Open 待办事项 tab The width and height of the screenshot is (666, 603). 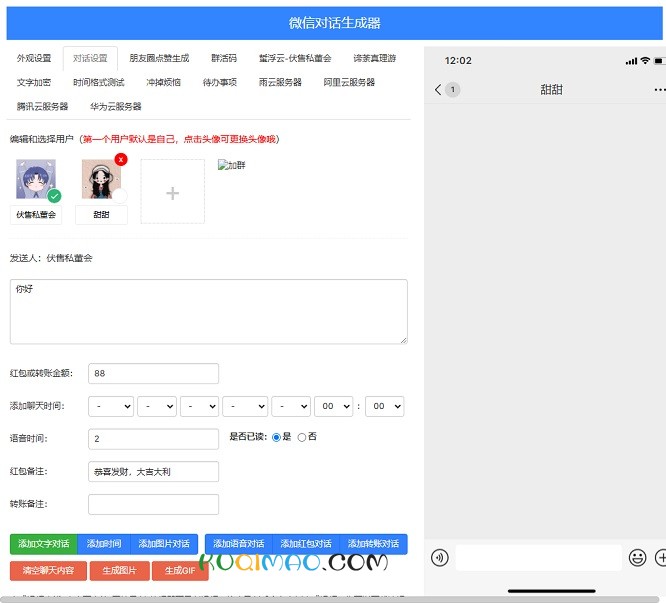(x=220, y=82)
